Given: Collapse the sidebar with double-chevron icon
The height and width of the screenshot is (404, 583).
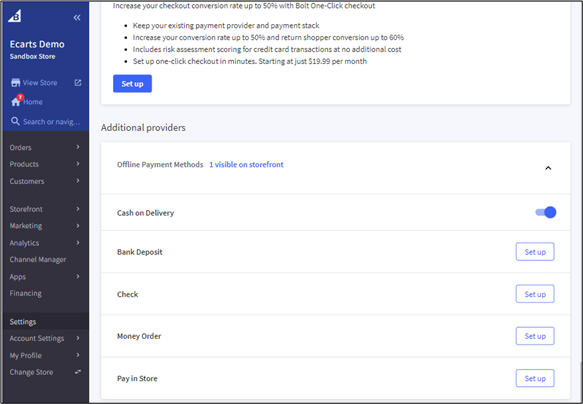Looking at the screenshot, I should [x=77, y=17].
